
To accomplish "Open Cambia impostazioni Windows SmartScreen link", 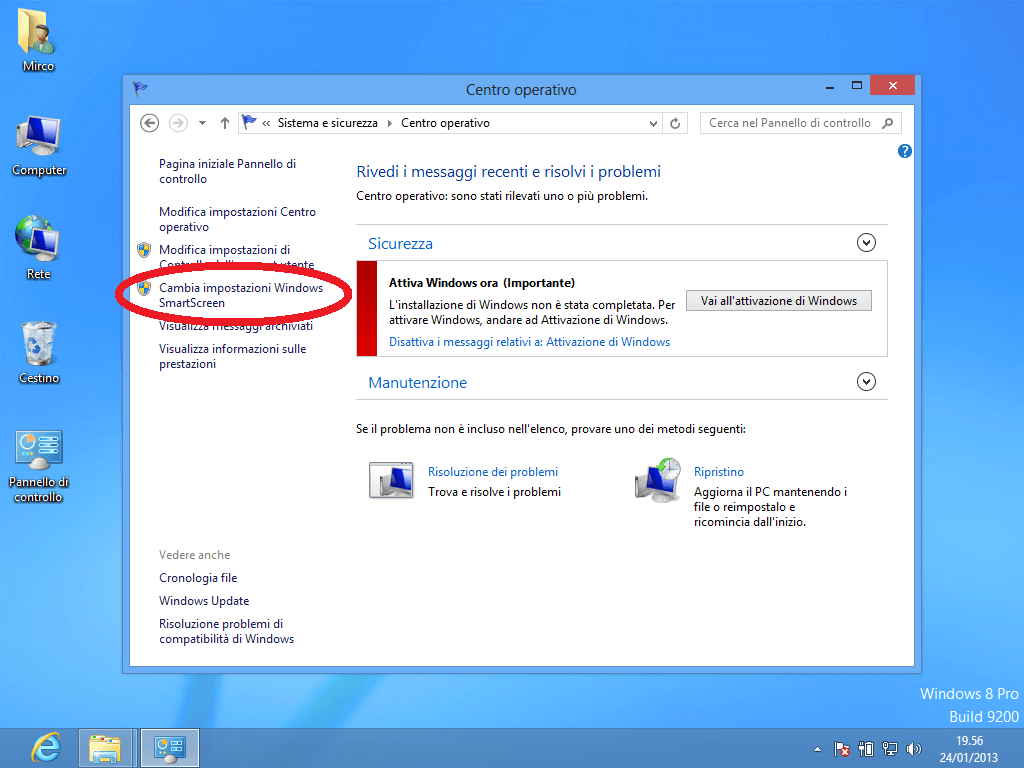I will point(241,295).
